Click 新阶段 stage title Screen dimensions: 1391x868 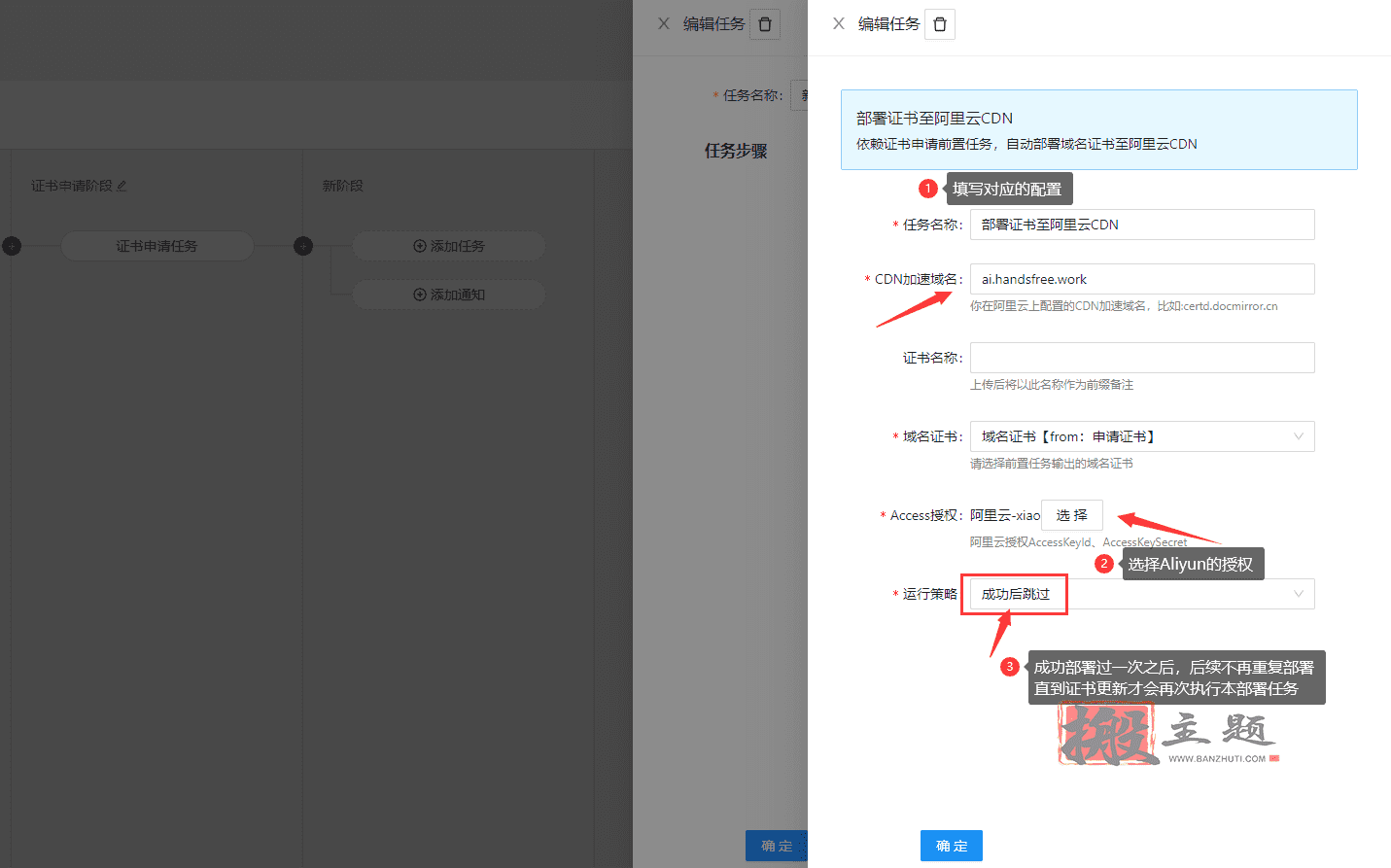(343, 186)
